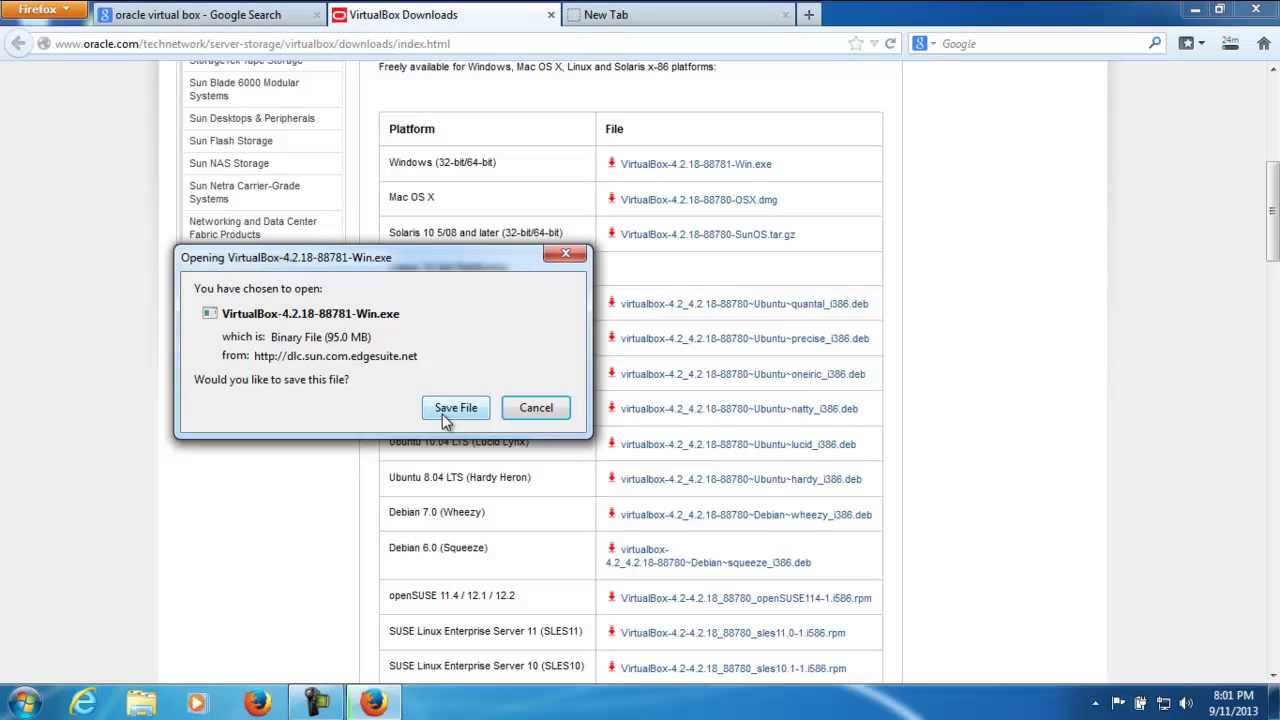Select the VirtualBox Downloads tab
Screen dimensions: 1280x720
pos(403,15)
